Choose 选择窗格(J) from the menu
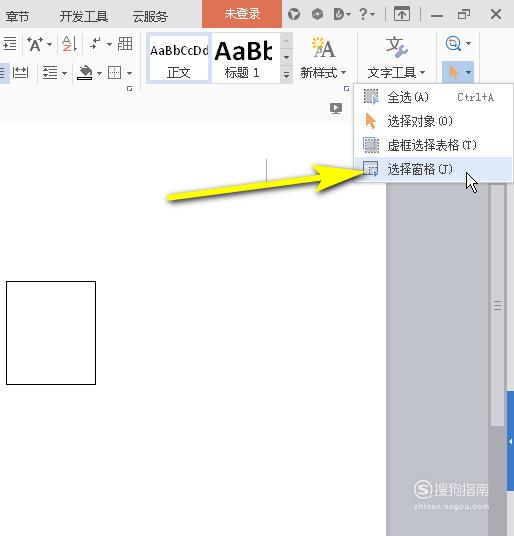 [433, 169]
